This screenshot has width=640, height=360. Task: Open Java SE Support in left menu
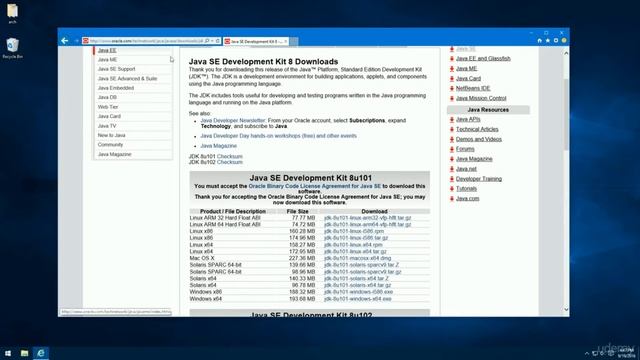pos(116,69)
